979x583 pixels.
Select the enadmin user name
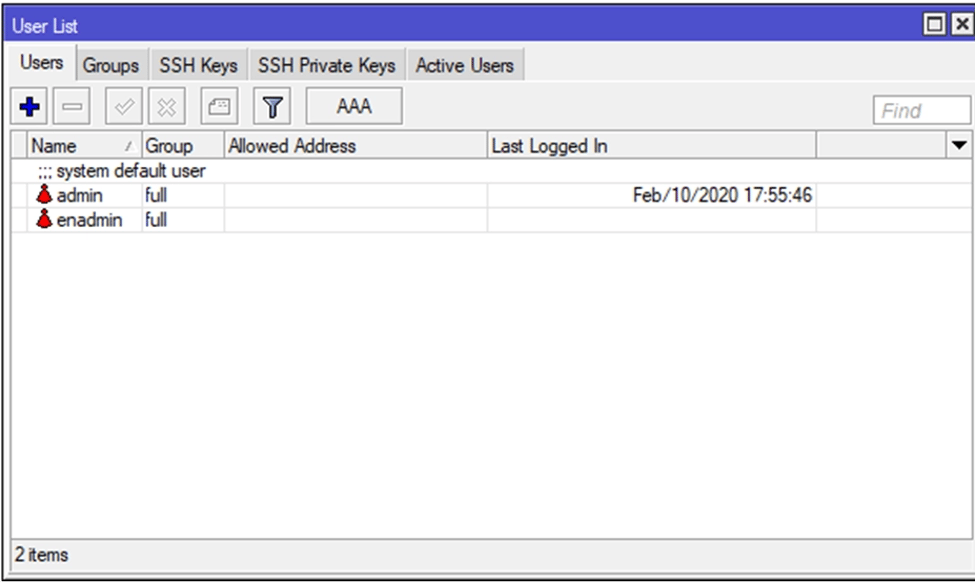click(89, 220)
